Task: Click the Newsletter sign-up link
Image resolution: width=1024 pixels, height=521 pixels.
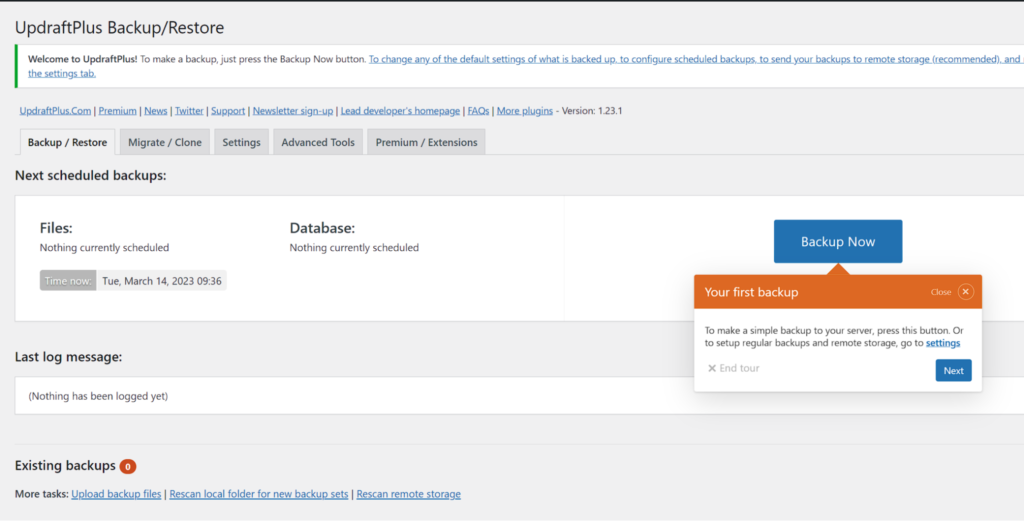Action: coord(291,111)
